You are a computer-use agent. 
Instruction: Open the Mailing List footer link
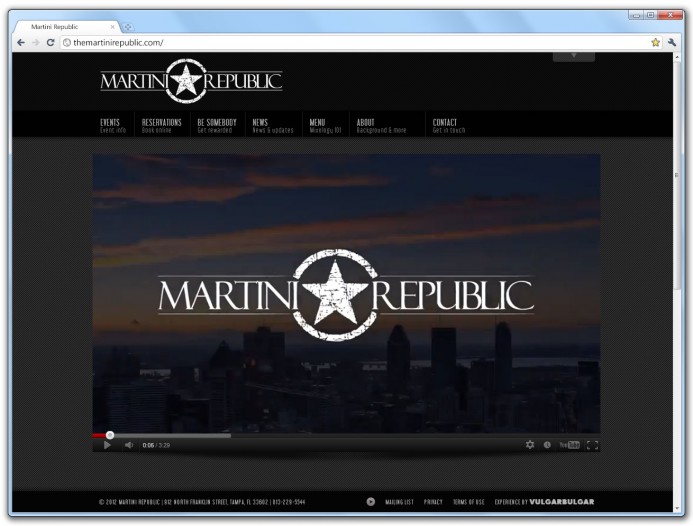pos(400,502)
